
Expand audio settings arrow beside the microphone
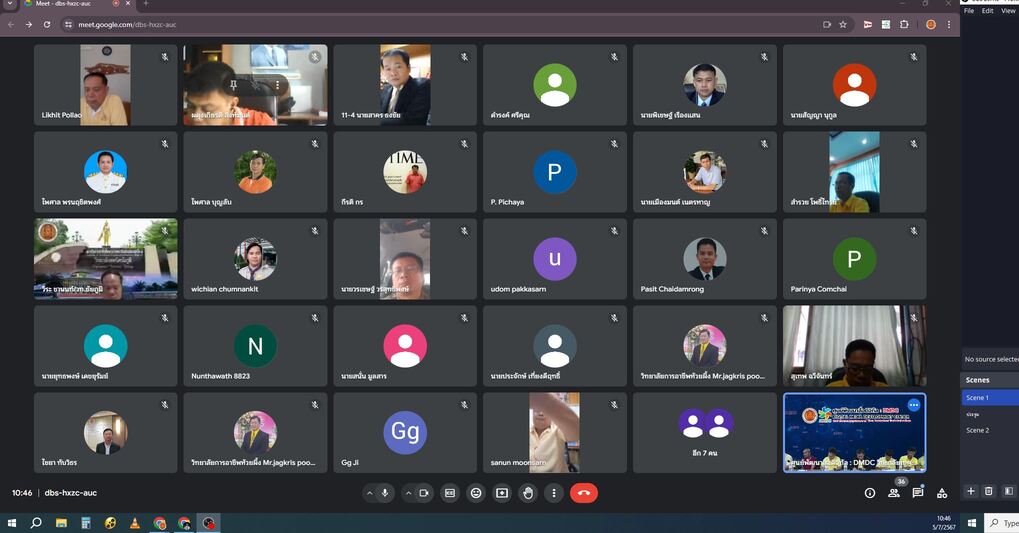click(x=370, y=493)
